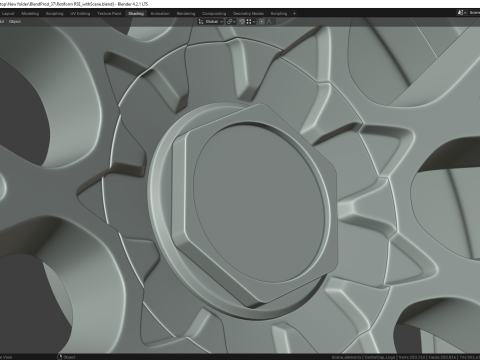Click the Verts count in the status bar
This screenshot has width=480, height=360.
coord(412,357)
